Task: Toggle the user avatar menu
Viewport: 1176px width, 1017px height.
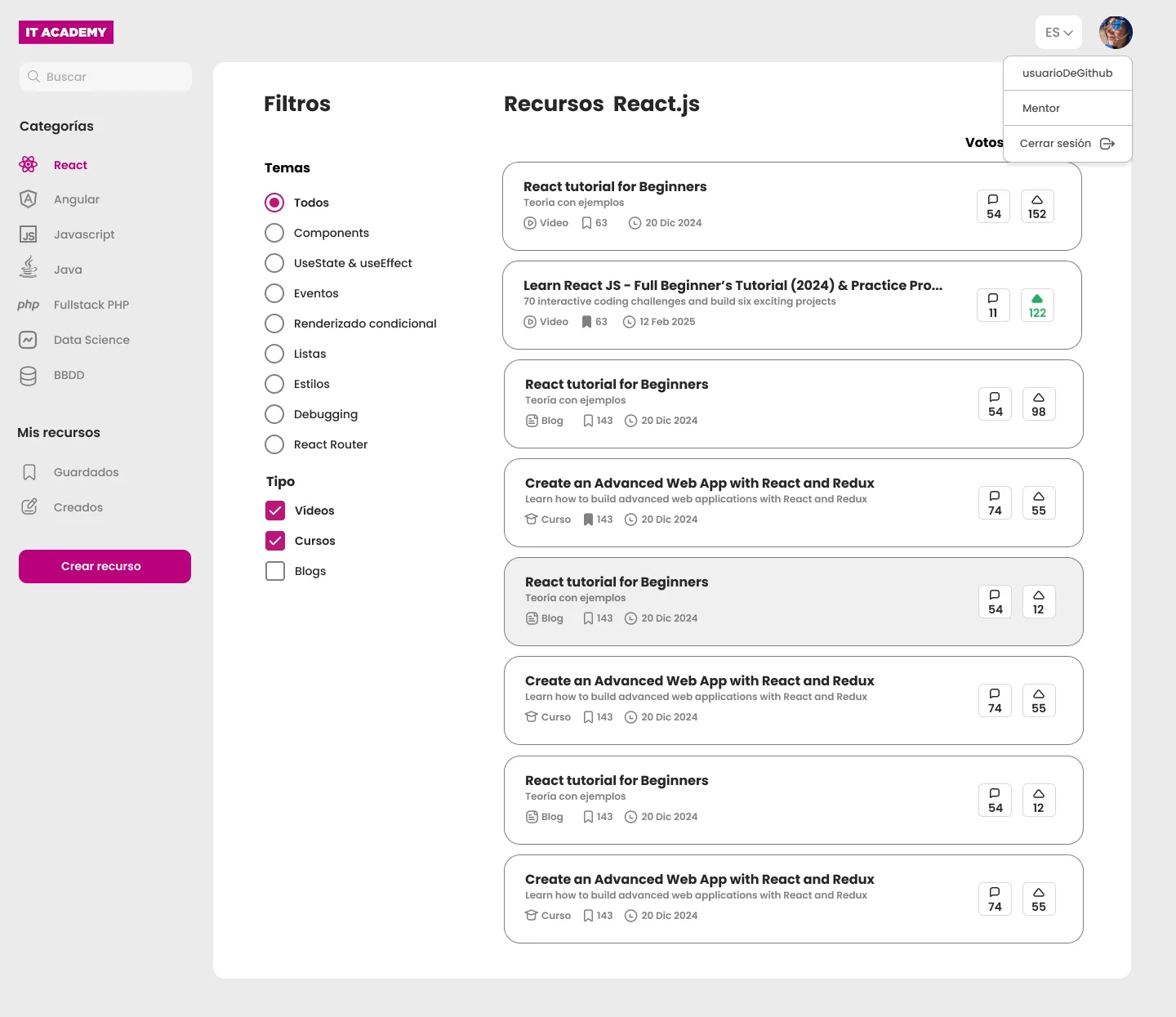Action: coord(1116,33)
